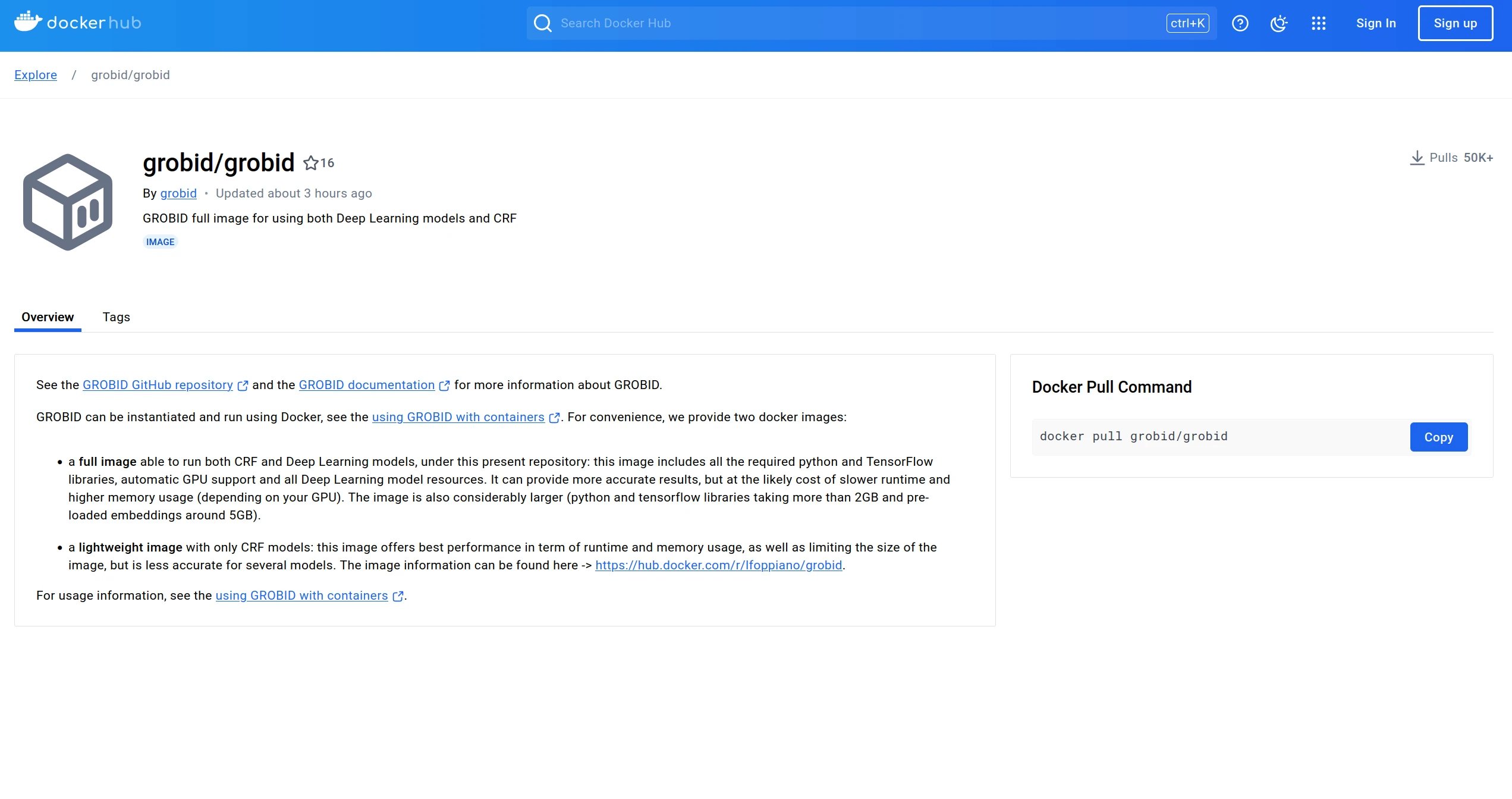
Task: Click the 'Pulls 50K+' count
Action: pyautogui.click(x=1461, y=158)
